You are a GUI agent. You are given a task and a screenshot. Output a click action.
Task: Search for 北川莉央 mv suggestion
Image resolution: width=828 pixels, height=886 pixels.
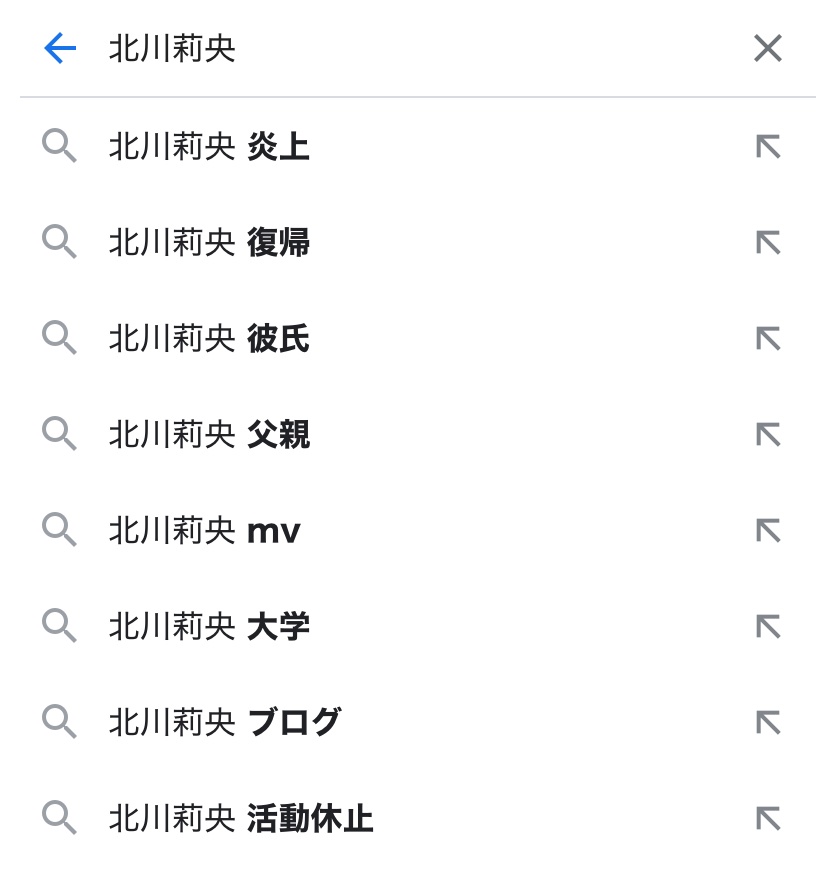(205, 531)
